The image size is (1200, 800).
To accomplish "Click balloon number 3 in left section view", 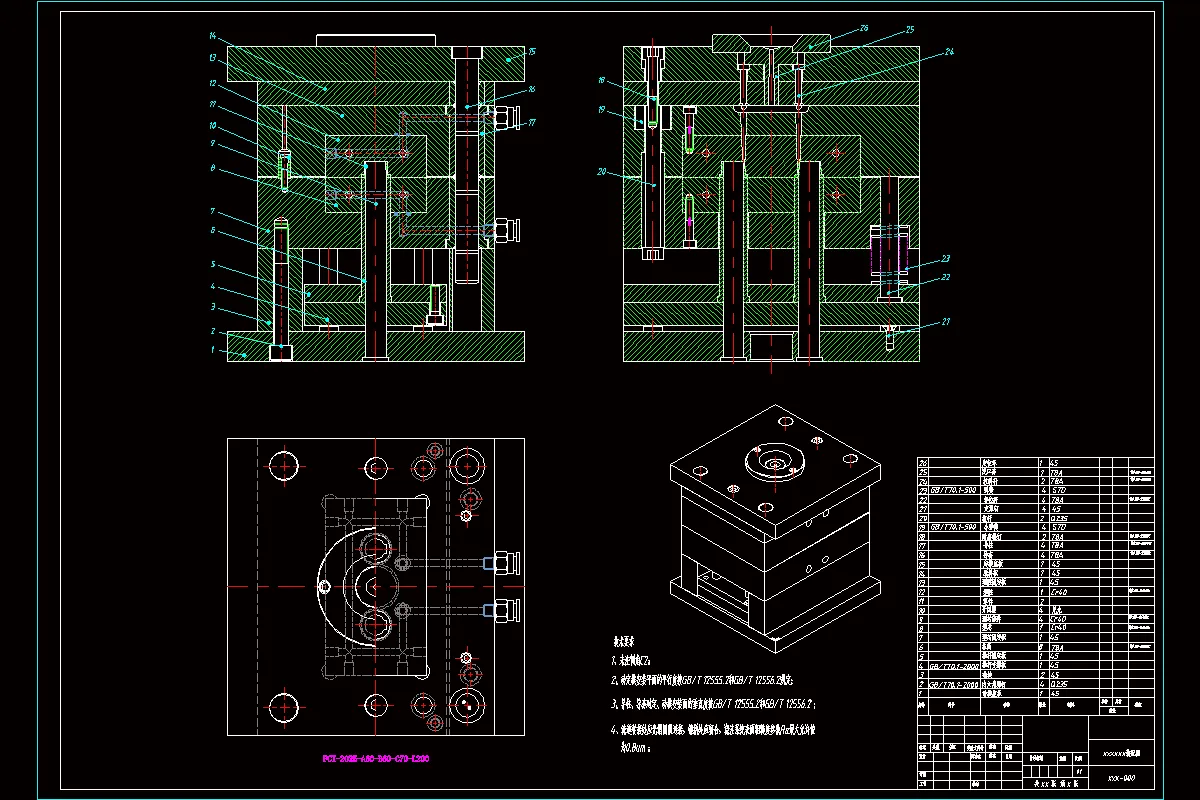I will [212, 308].
